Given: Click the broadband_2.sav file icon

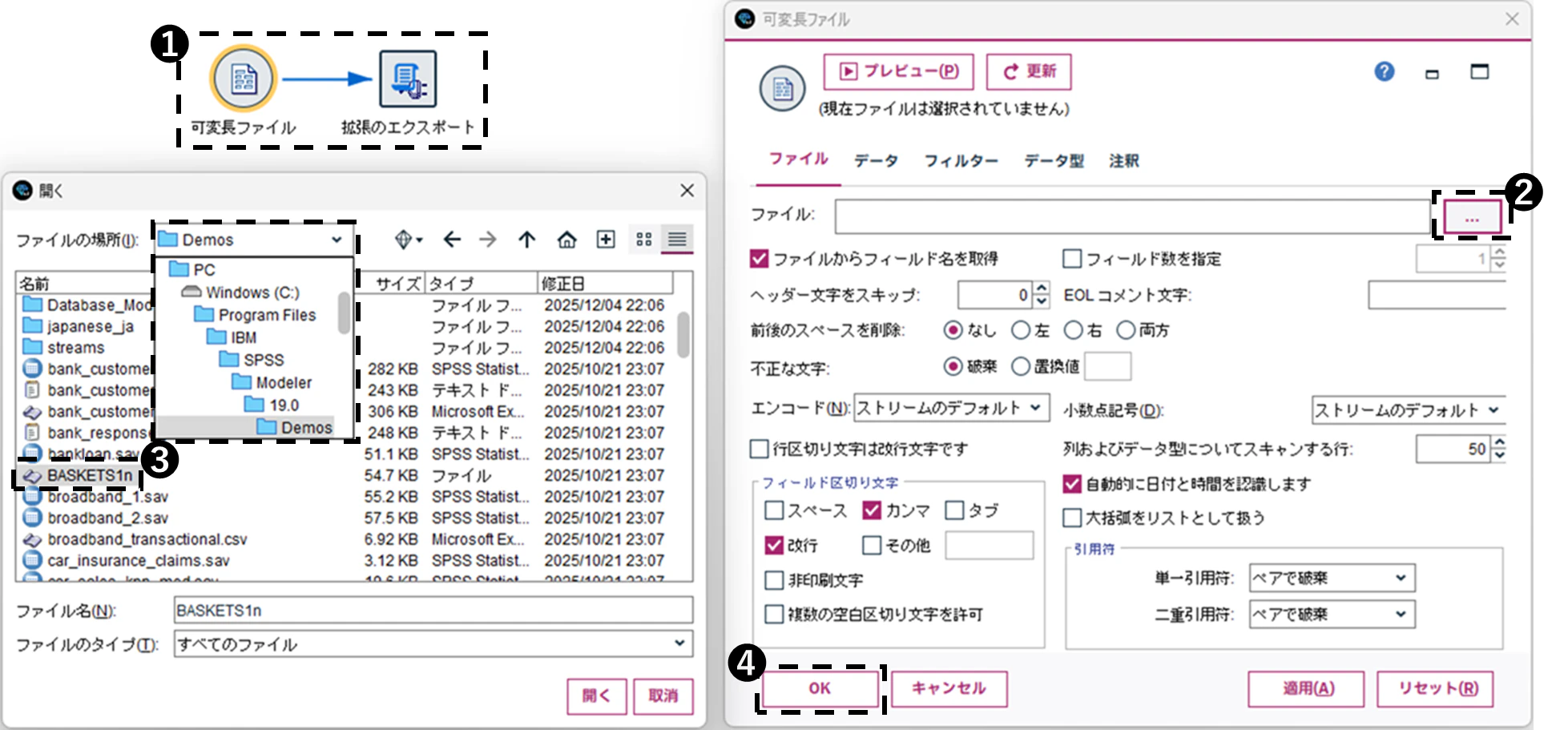Looking at the screenshot, I should click(32, 518).
